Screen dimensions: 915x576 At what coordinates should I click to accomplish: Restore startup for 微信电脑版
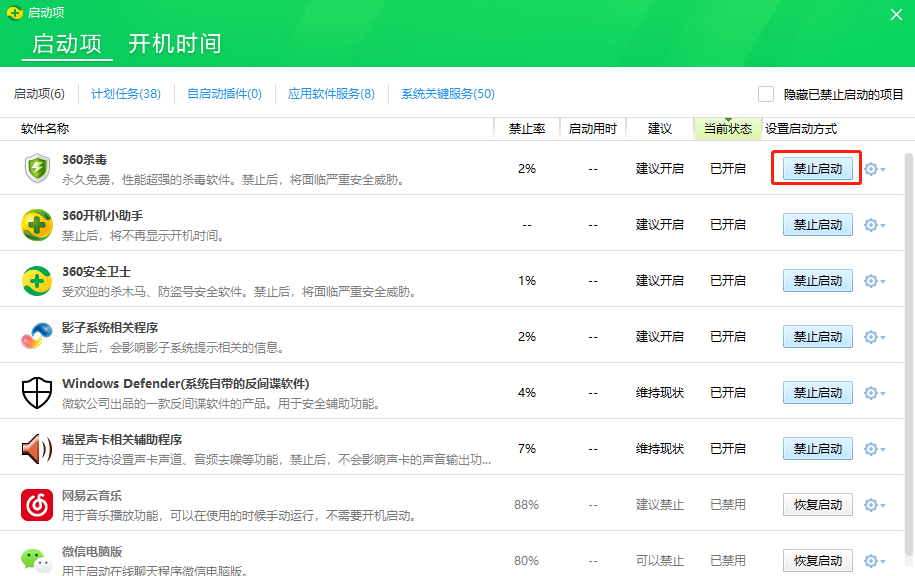[818, 561]
